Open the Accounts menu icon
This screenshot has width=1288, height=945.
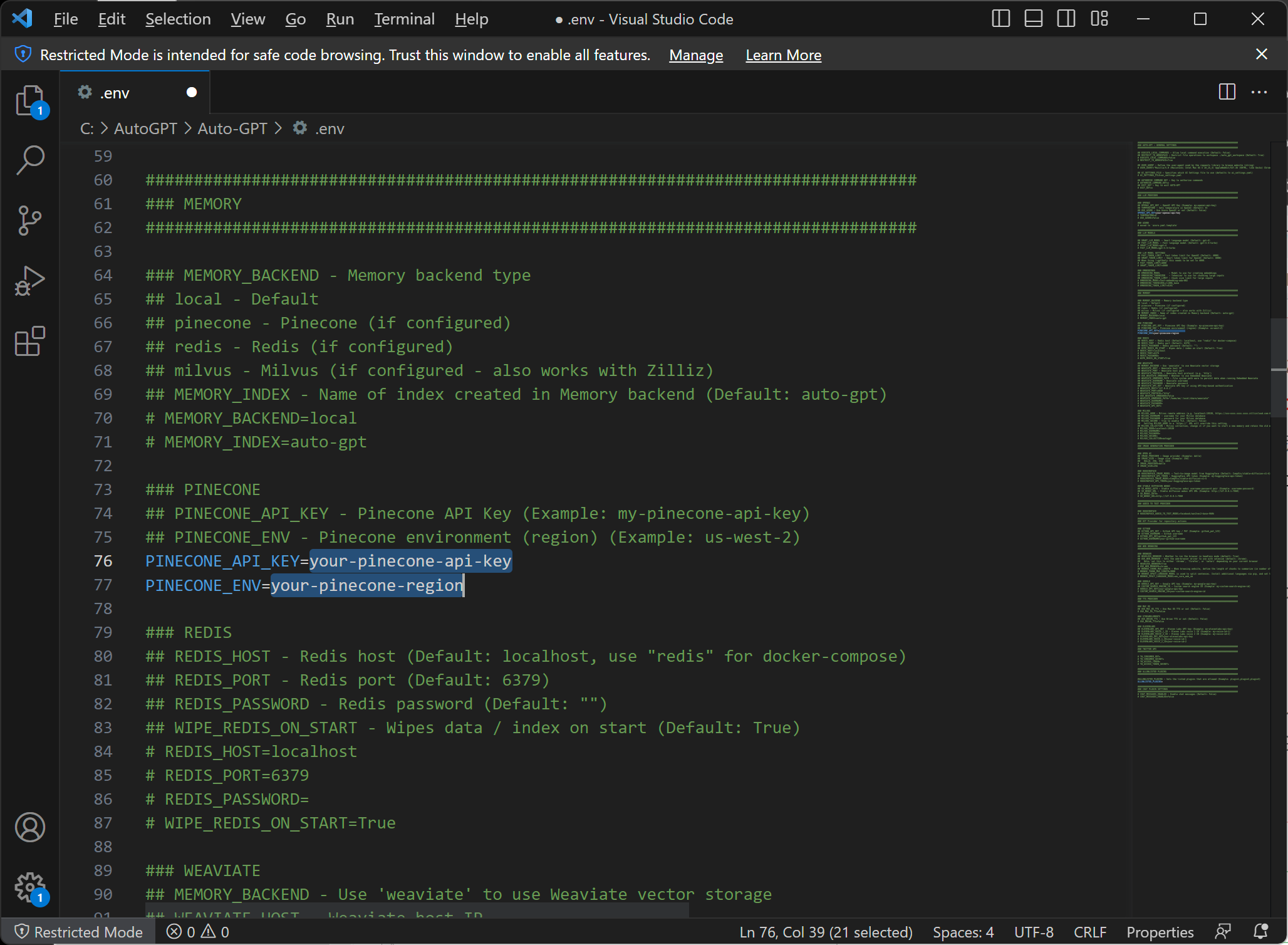30,827
